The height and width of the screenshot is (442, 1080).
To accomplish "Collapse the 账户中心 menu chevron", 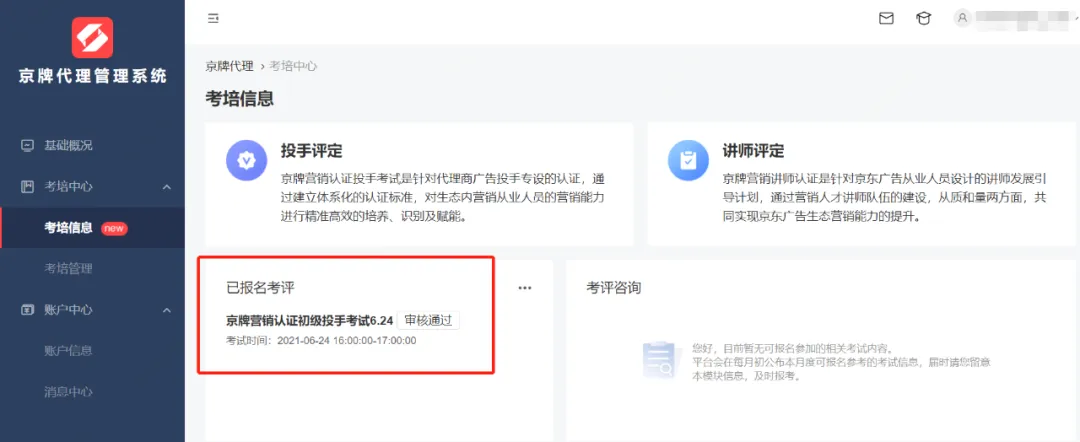I will pos(167,311).
